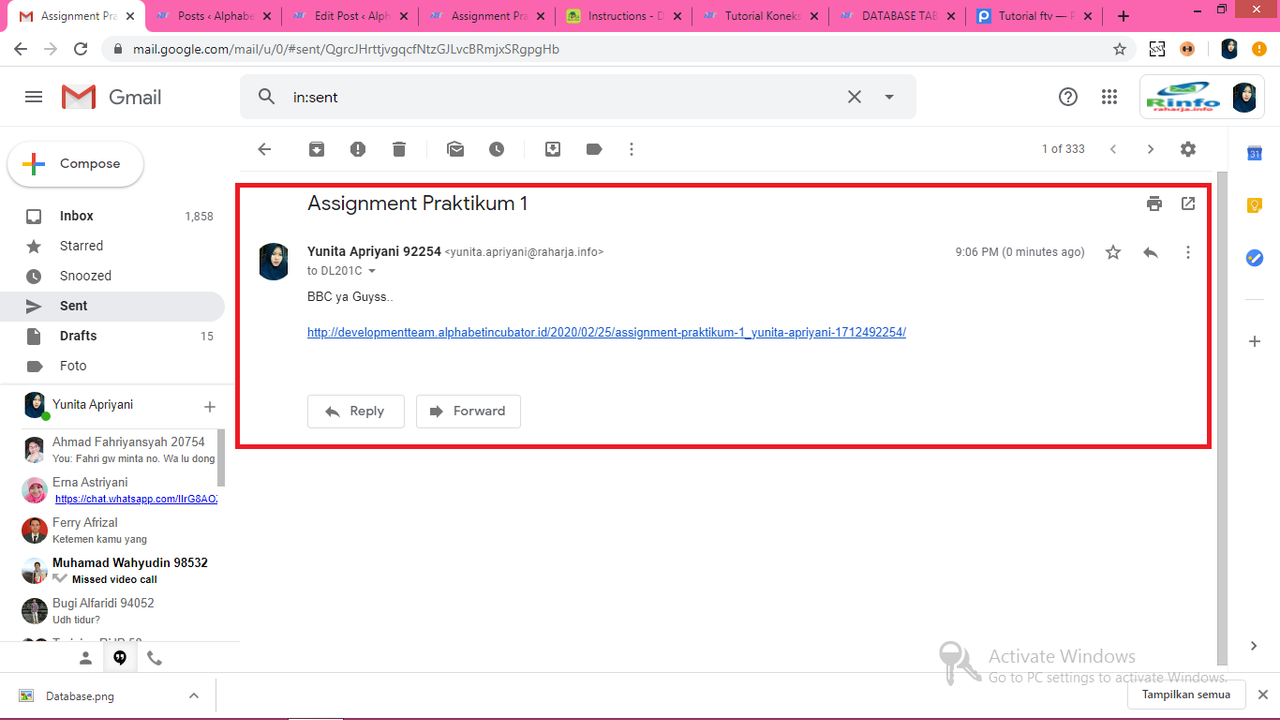Expand the side panel chevron

[x=1254, y=646]
